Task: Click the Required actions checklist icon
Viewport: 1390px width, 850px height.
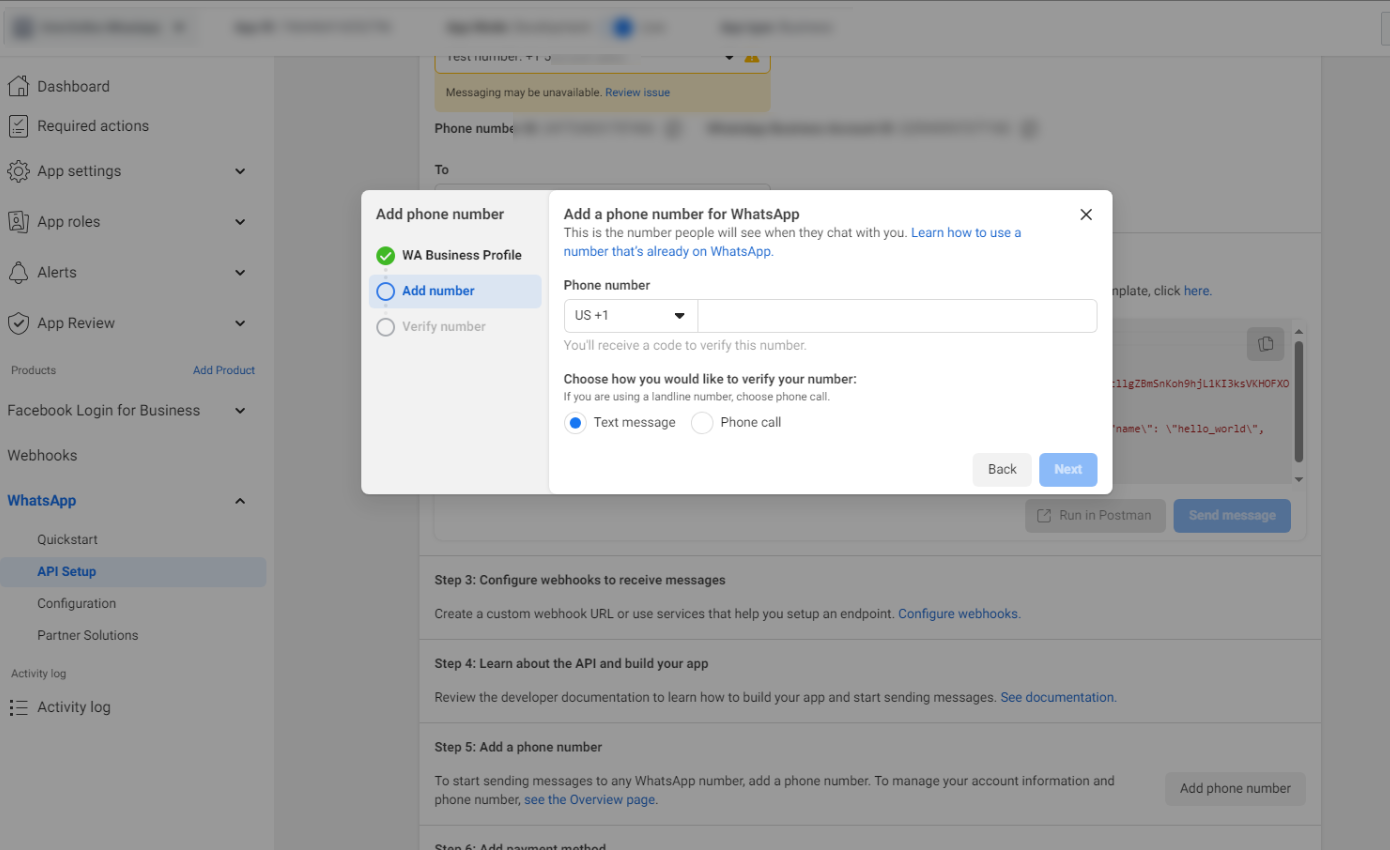Action: (18, 126)
